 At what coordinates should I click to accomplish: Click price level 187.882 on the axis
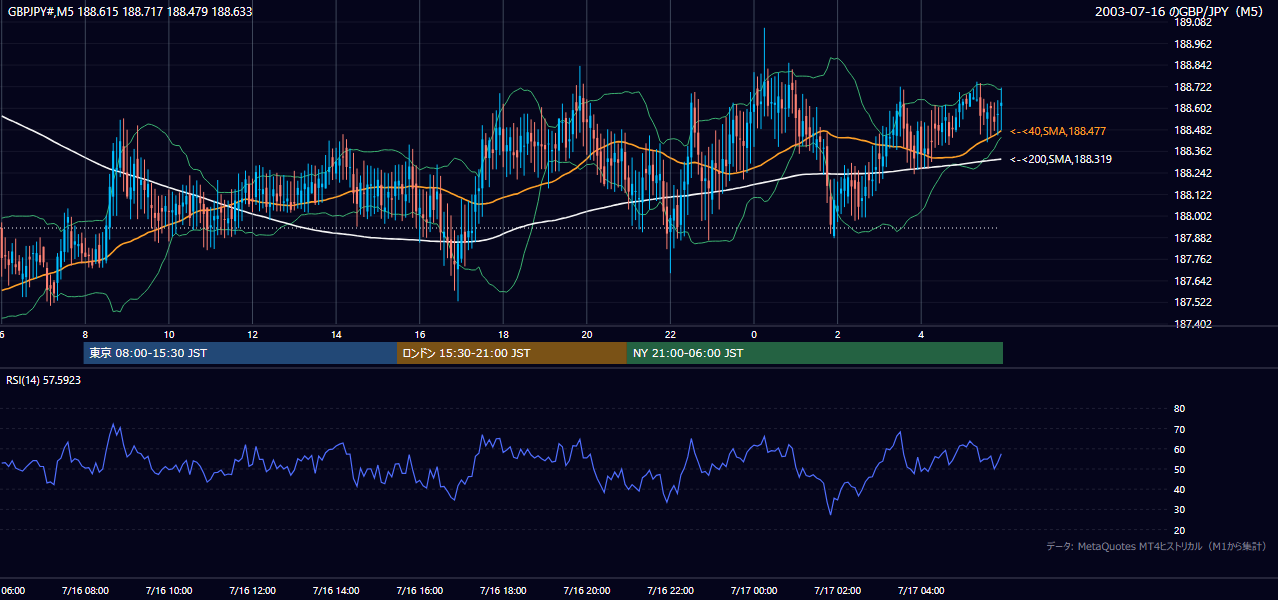coord(1193,238)
